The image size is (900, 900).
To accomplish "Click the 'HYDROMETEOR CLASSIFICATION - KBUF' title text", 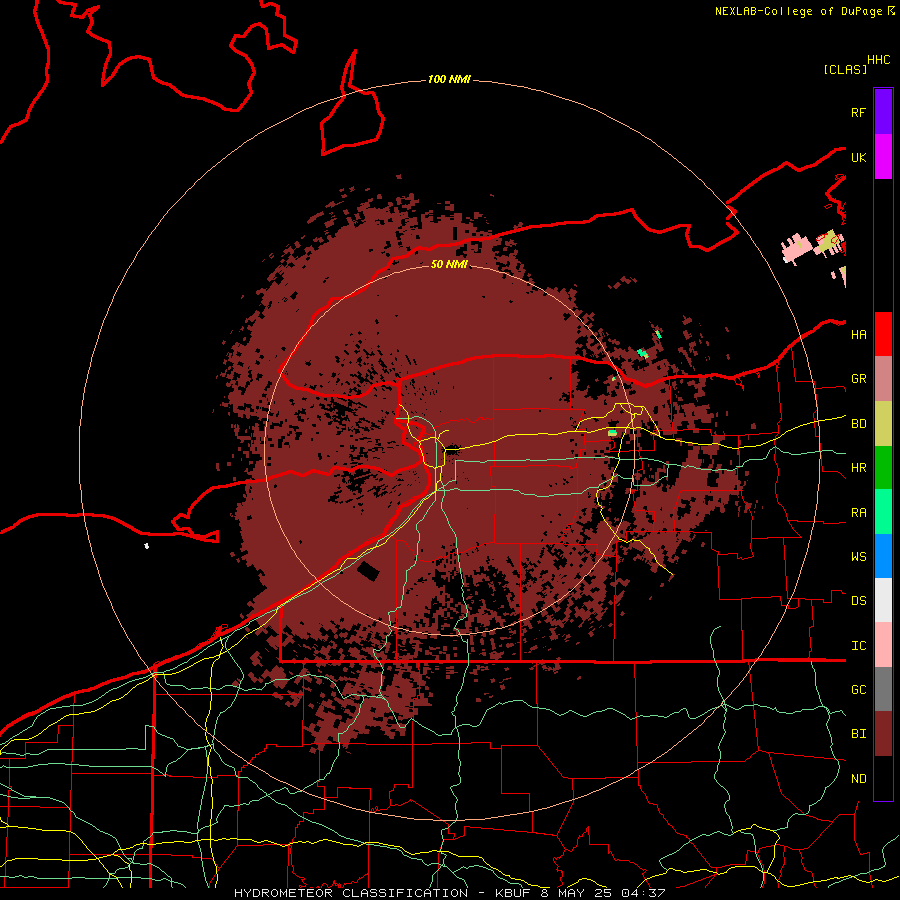I will 381,893.
